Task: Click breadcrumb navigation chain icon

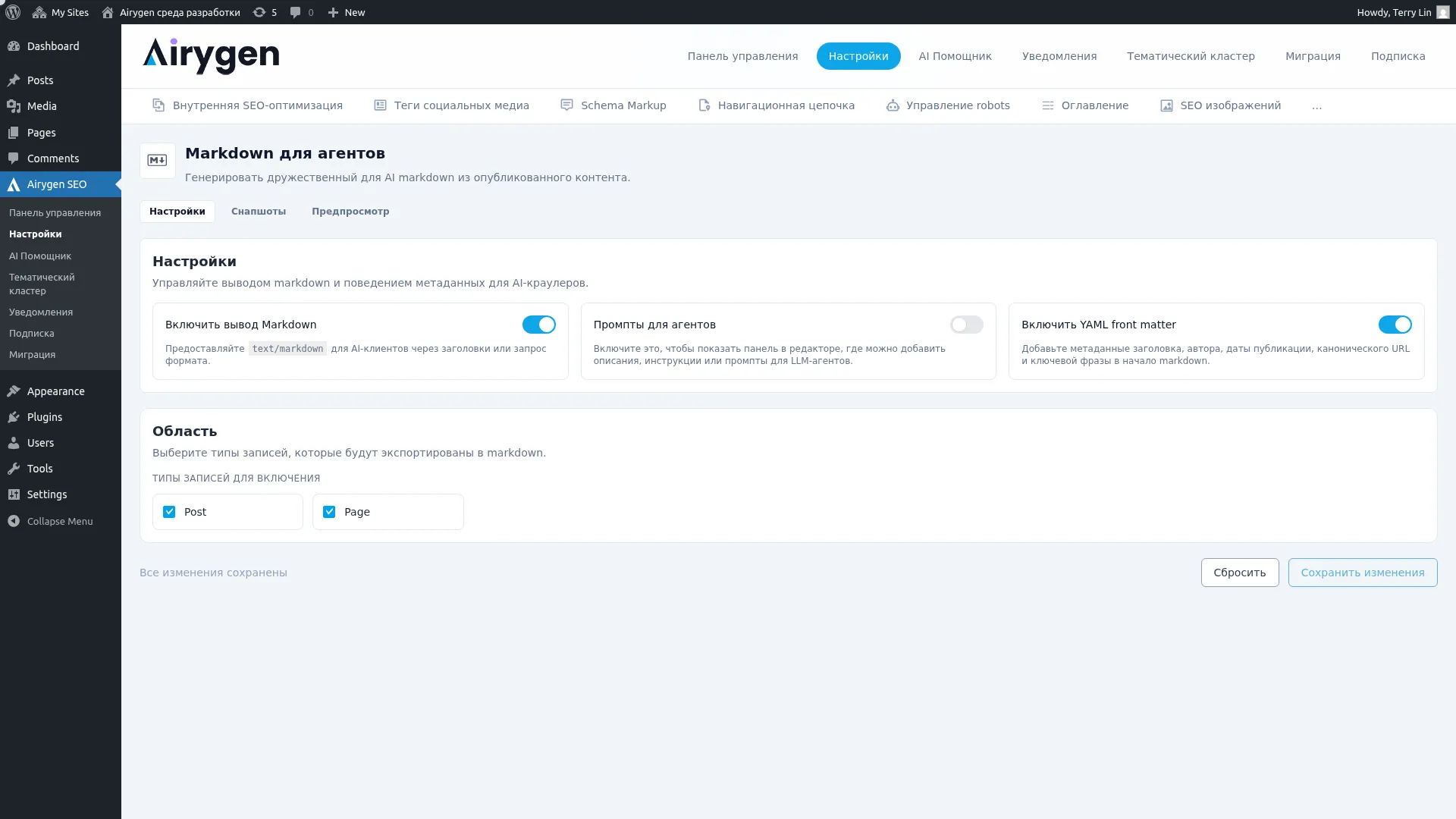Action: pos(704,105)
